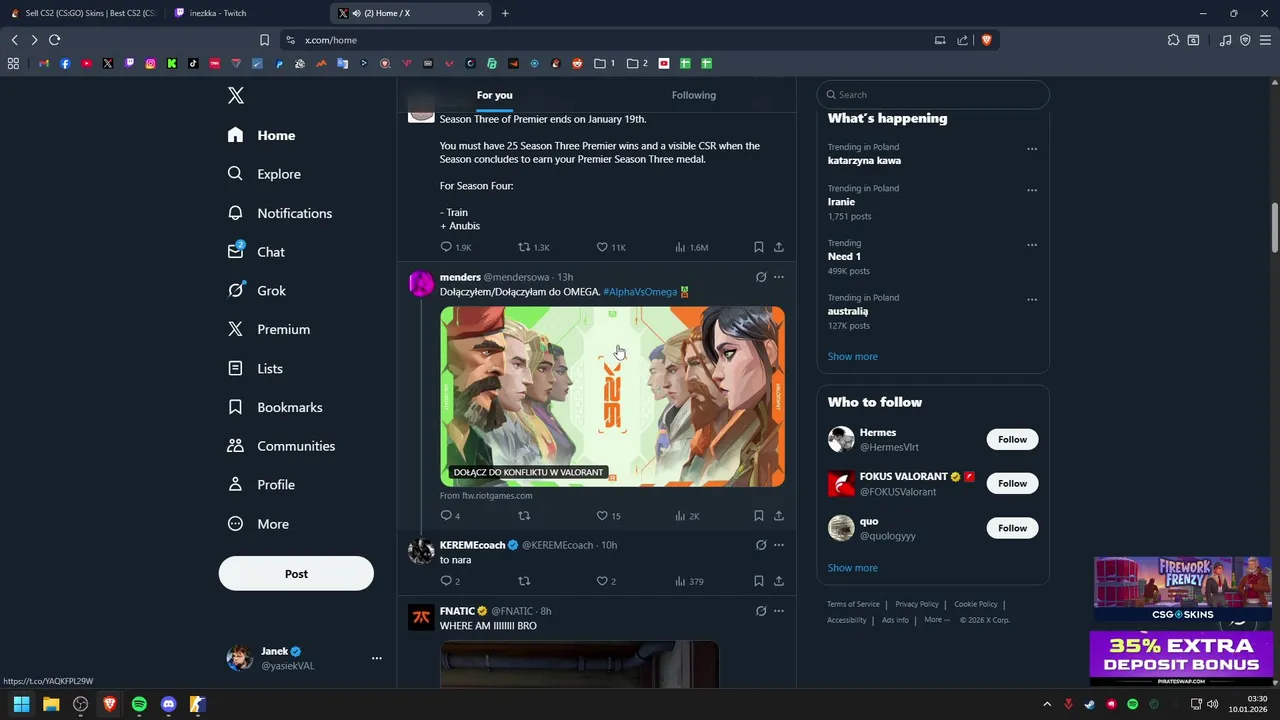The image size is (1280, 720).
Task: Repost the KEREMEcoach post
Action: 524,581
